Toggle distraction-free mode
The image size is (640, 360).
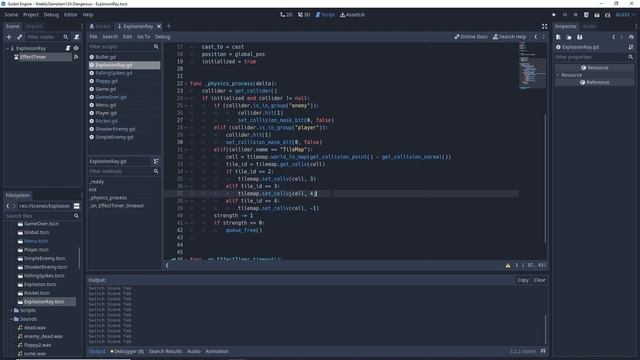pyautogui.click(x=544, y=26)
